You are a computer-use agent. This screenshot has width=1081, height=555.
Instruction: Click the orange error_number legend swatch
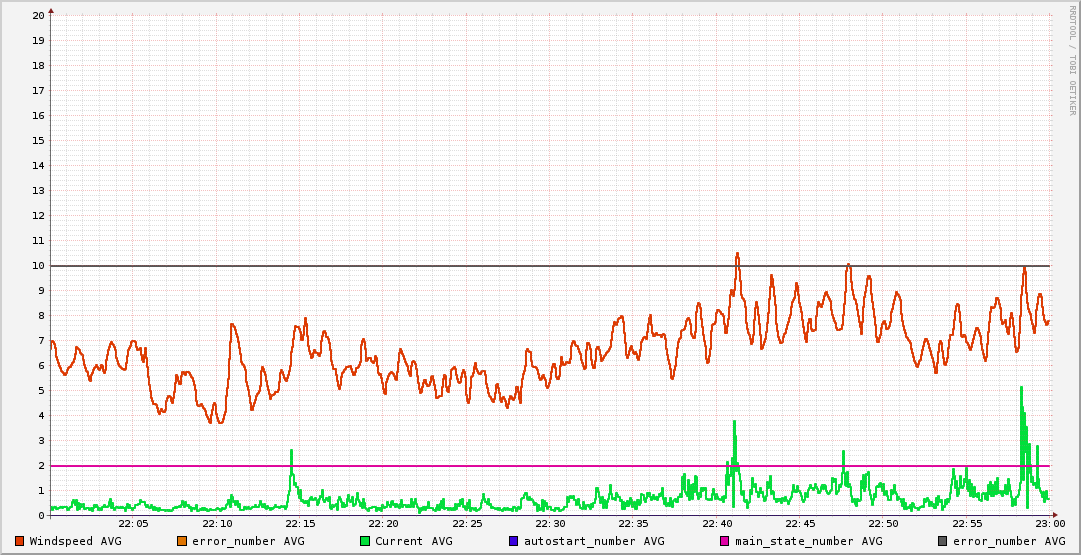[182, 541]
